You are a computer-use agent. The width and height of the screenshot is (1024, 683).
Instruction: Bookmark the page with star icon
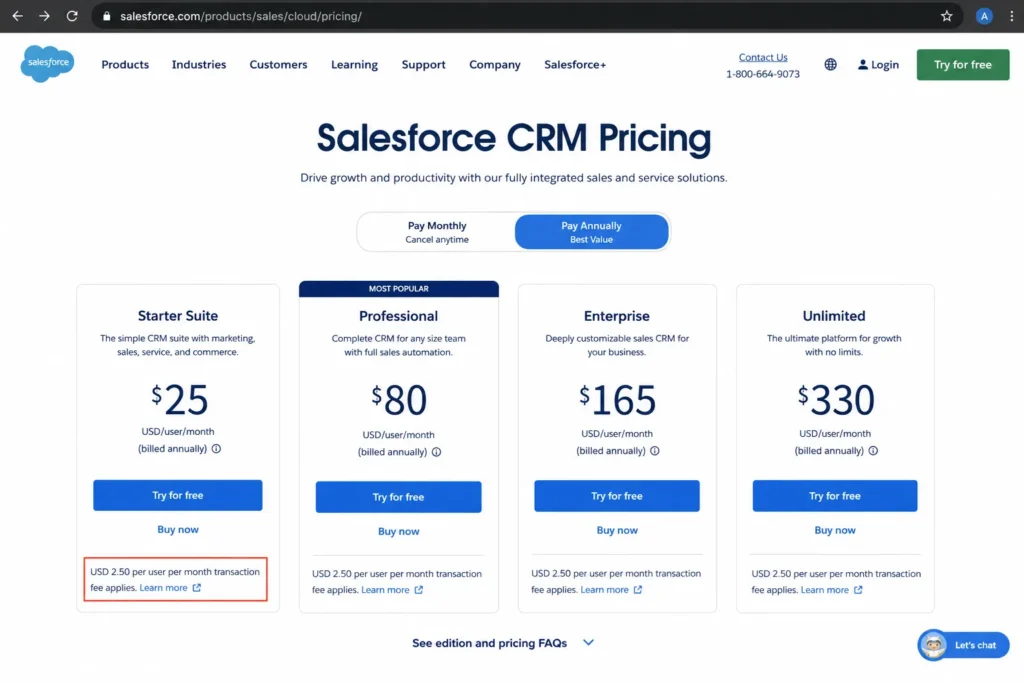(x=946, y=16)
